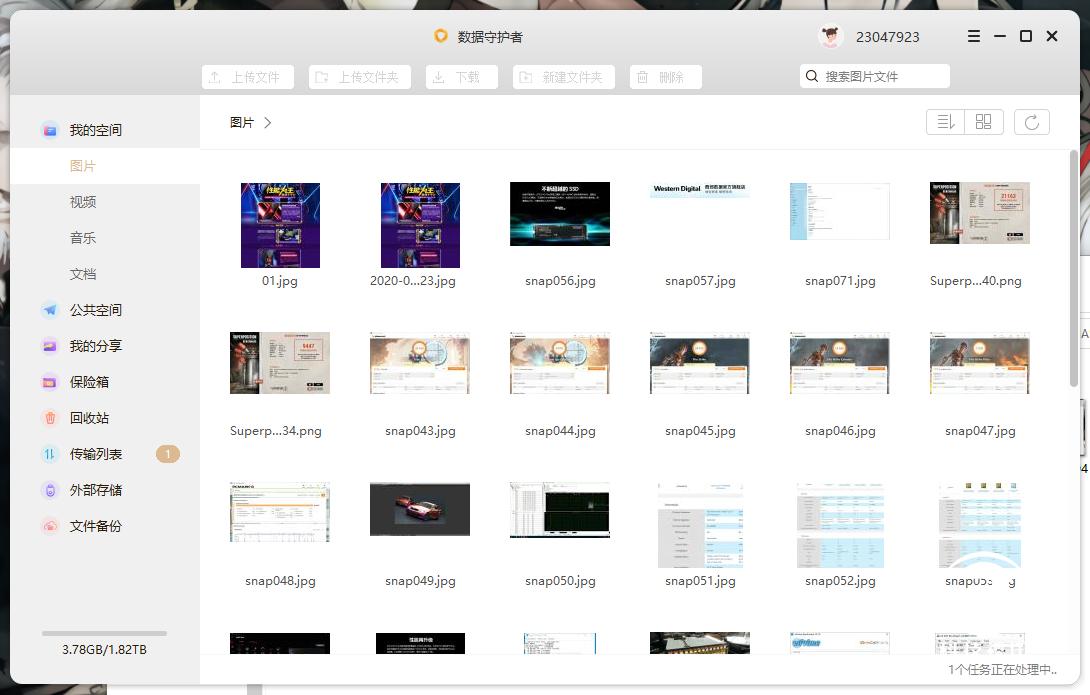Select 图片 category in sidebar

coord(105,166)
